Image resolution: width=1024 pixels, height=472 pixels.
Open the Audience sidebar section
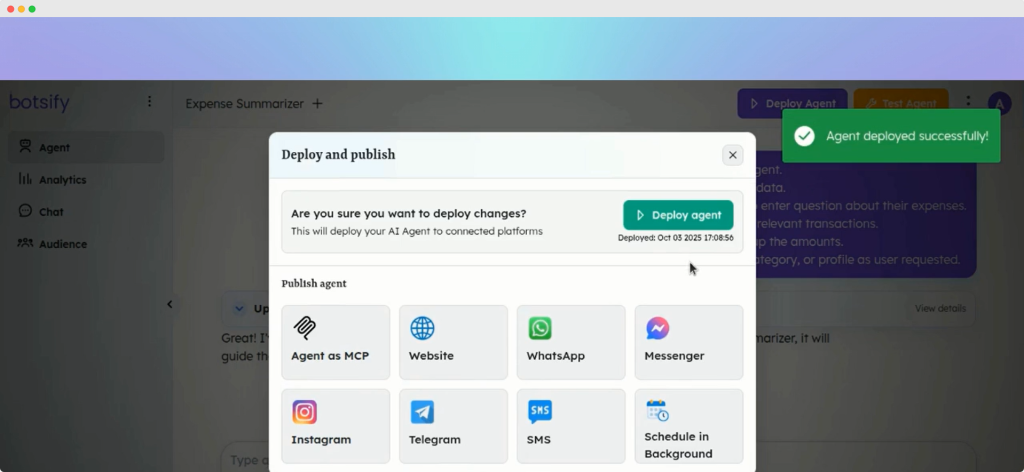[x=62, y=244]
